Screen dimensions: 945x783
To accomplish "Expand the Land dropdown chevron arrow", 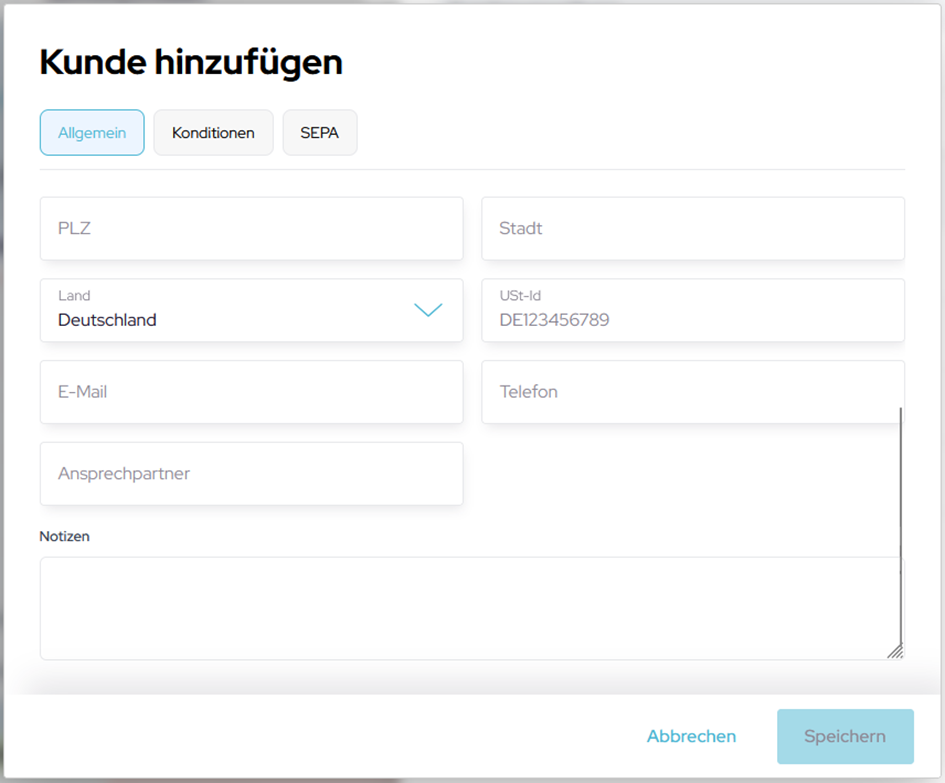I will (428, 310).
